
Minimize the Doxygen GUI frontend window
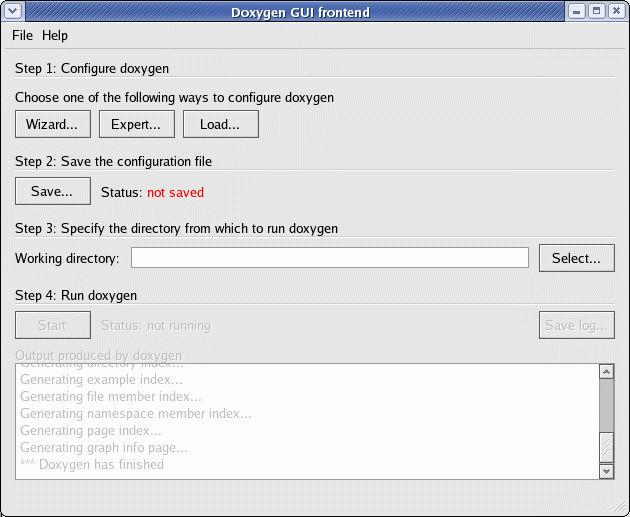(577, 11)
